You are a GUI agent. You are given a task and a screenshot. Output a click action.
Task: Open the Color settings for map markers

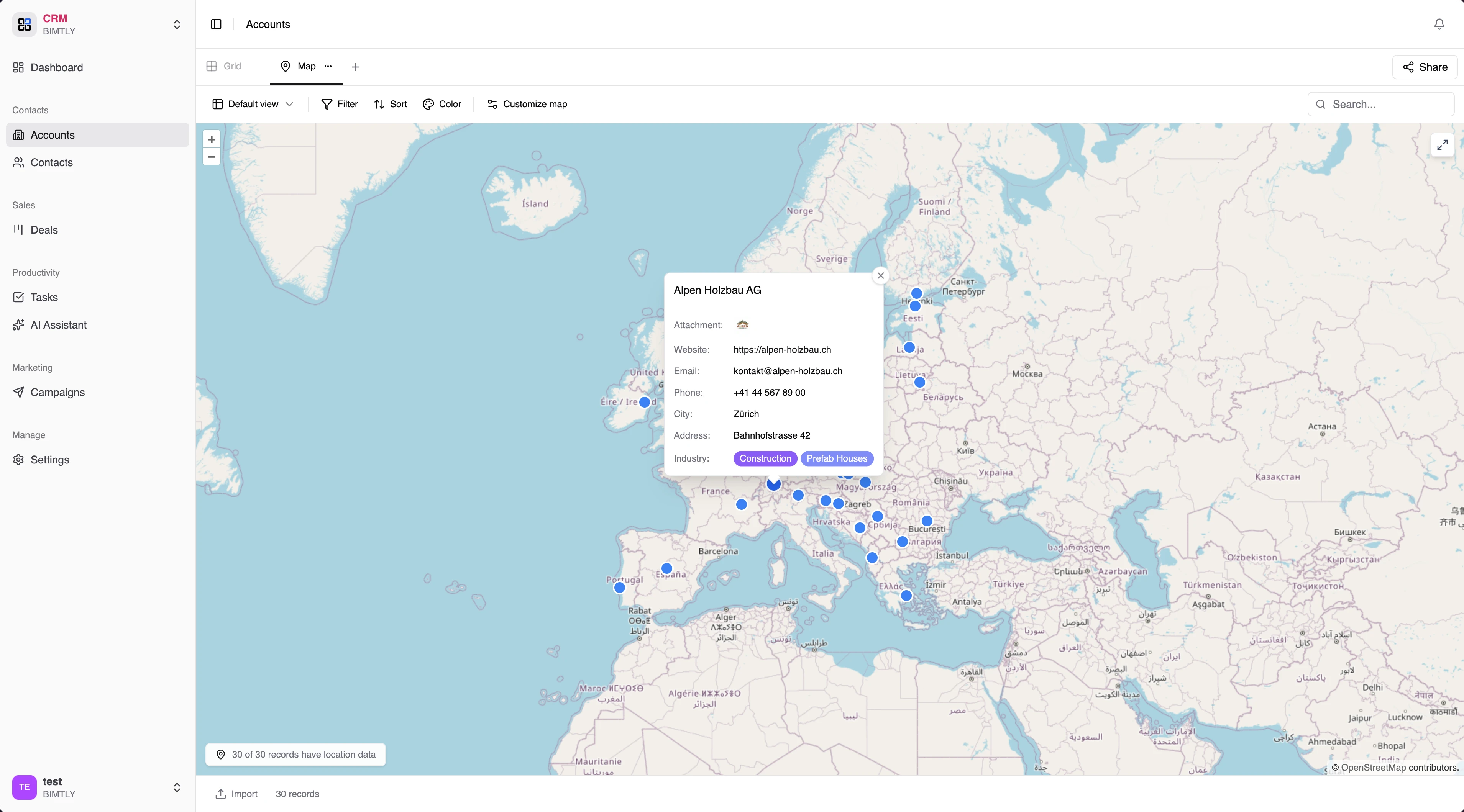(x=441, y=104)
